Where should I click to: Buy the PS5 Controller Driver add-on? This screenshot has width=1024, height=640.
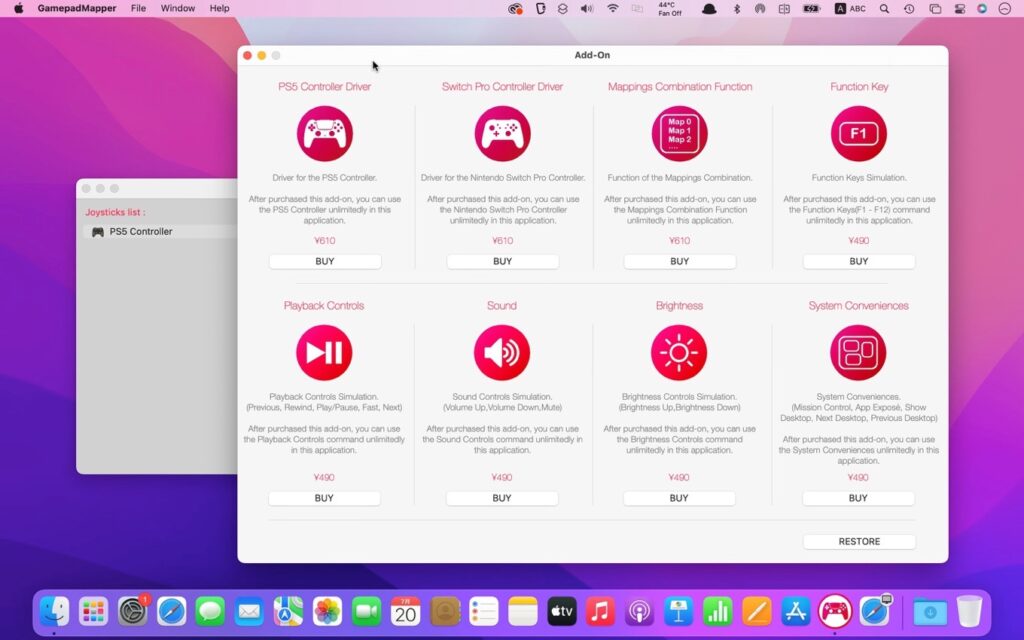click(324, 261)
